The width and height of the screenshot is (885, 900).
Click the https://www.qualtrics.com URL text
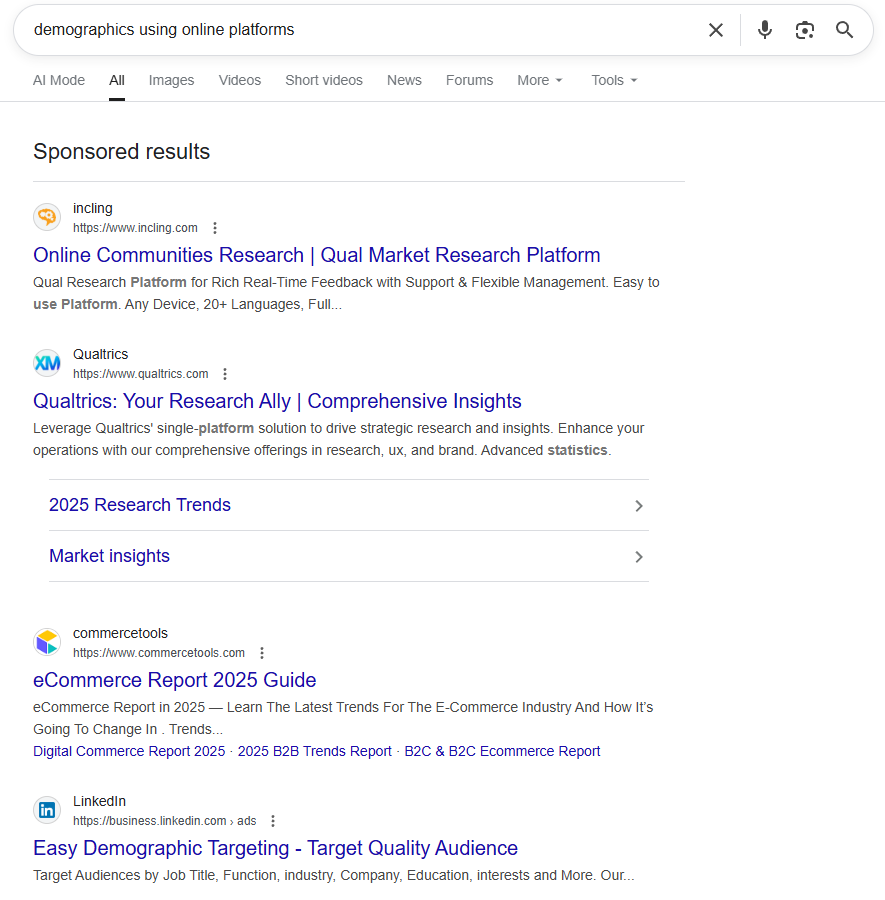[141, 374]
